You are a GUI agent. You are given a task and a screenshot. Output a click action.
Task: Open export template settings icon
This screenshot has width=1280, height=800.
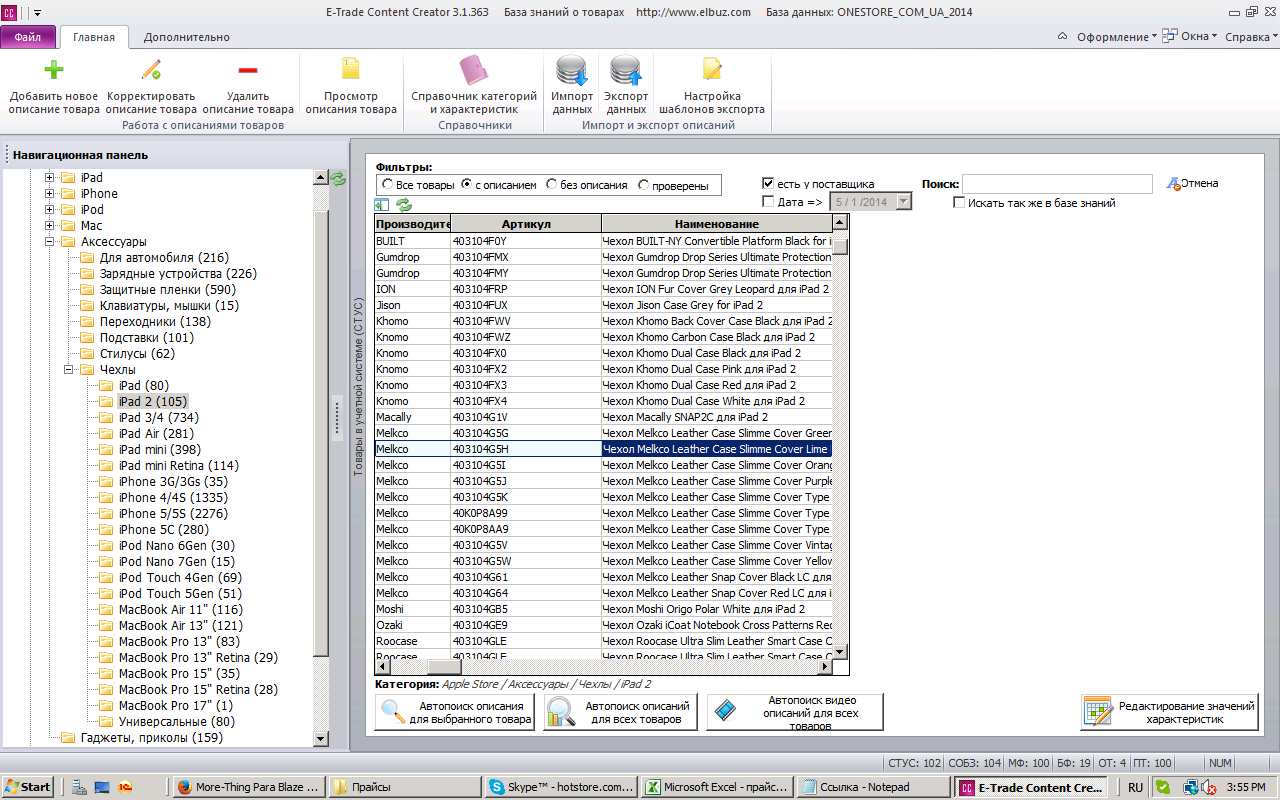[x=712, y=70]
